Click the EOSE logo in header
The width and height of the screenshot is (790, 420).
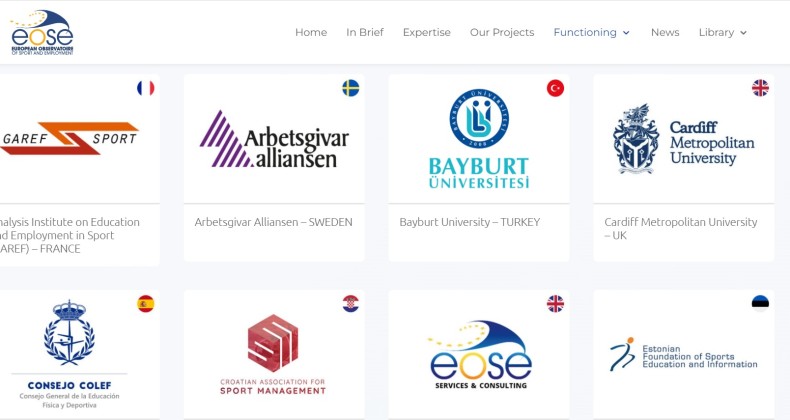point(42,32)
